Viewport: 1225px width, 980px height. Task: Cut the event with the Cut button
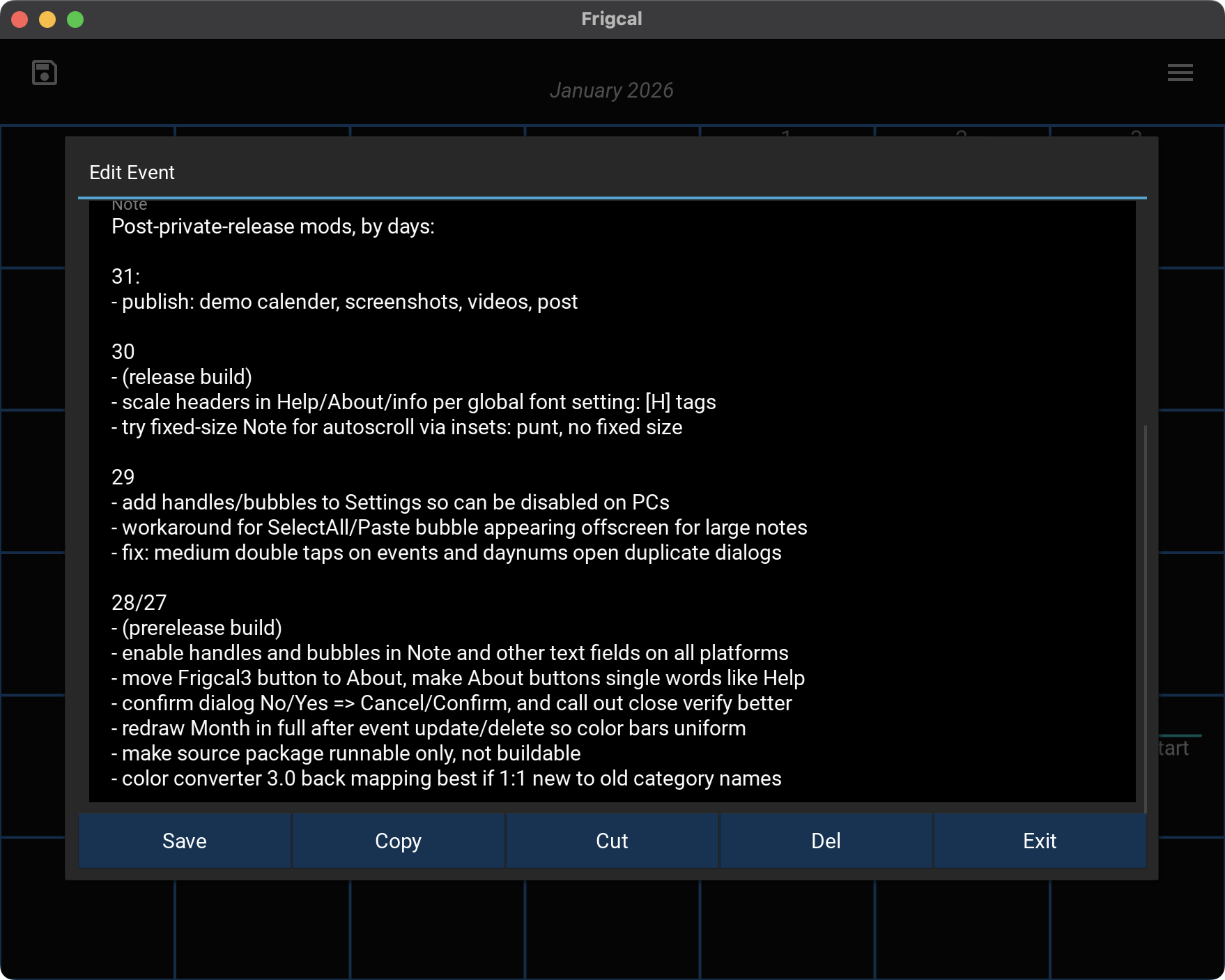click(x=612, y=841)
